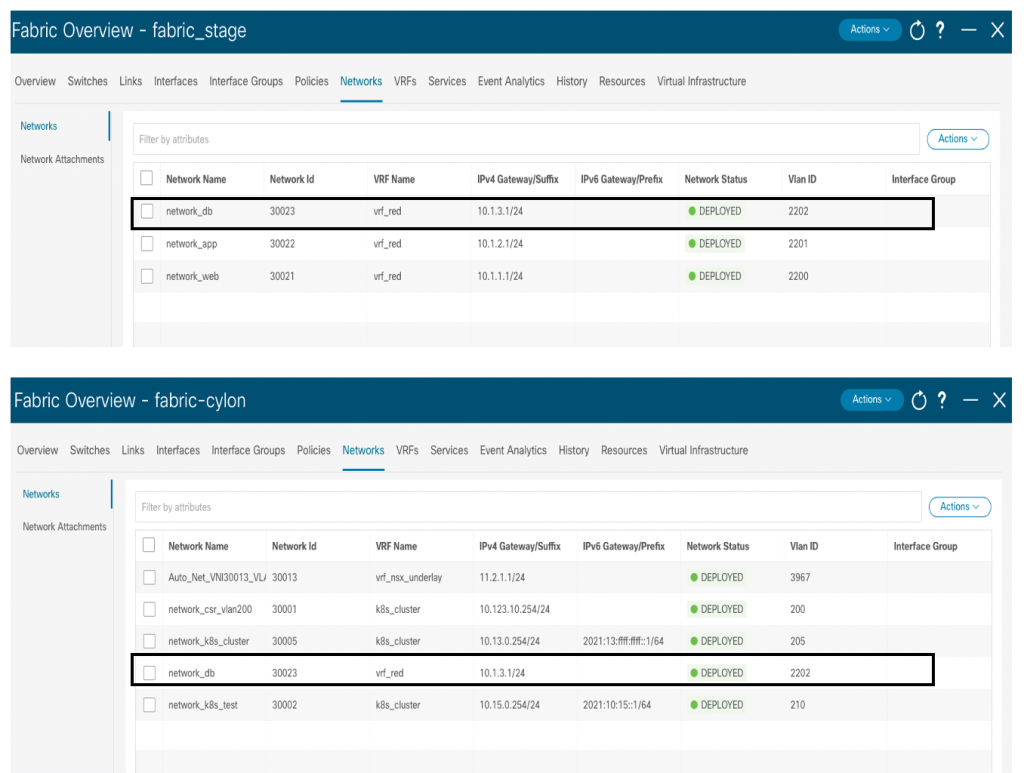The height and width of the screenshot is (773, 1024).
Task: Open blue Actions dropdown in fabric_stage header
Action: point(869,30)
